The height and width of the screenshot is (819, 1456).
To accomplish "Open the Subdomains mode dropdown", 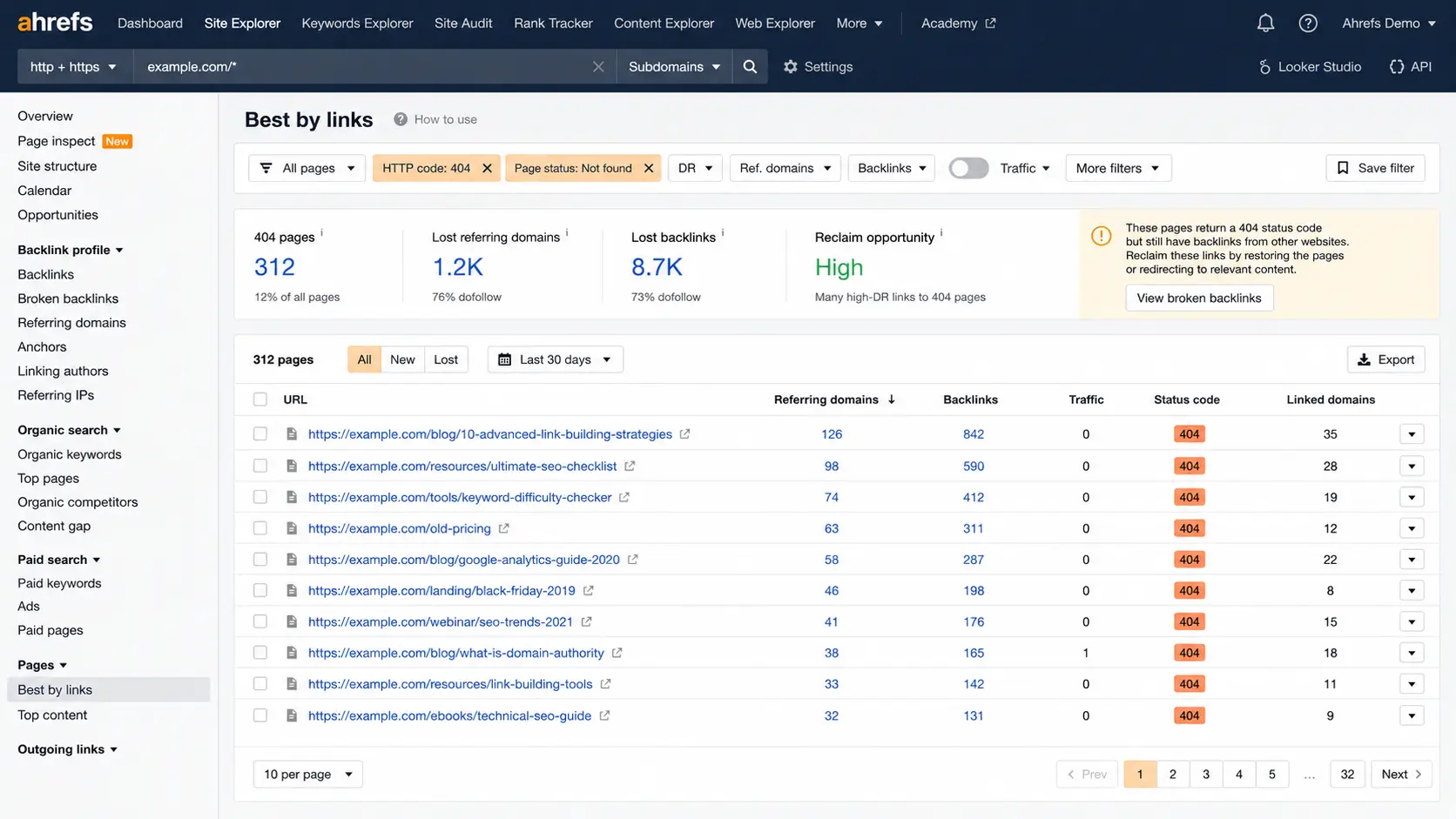I will (x=675, y=67).
